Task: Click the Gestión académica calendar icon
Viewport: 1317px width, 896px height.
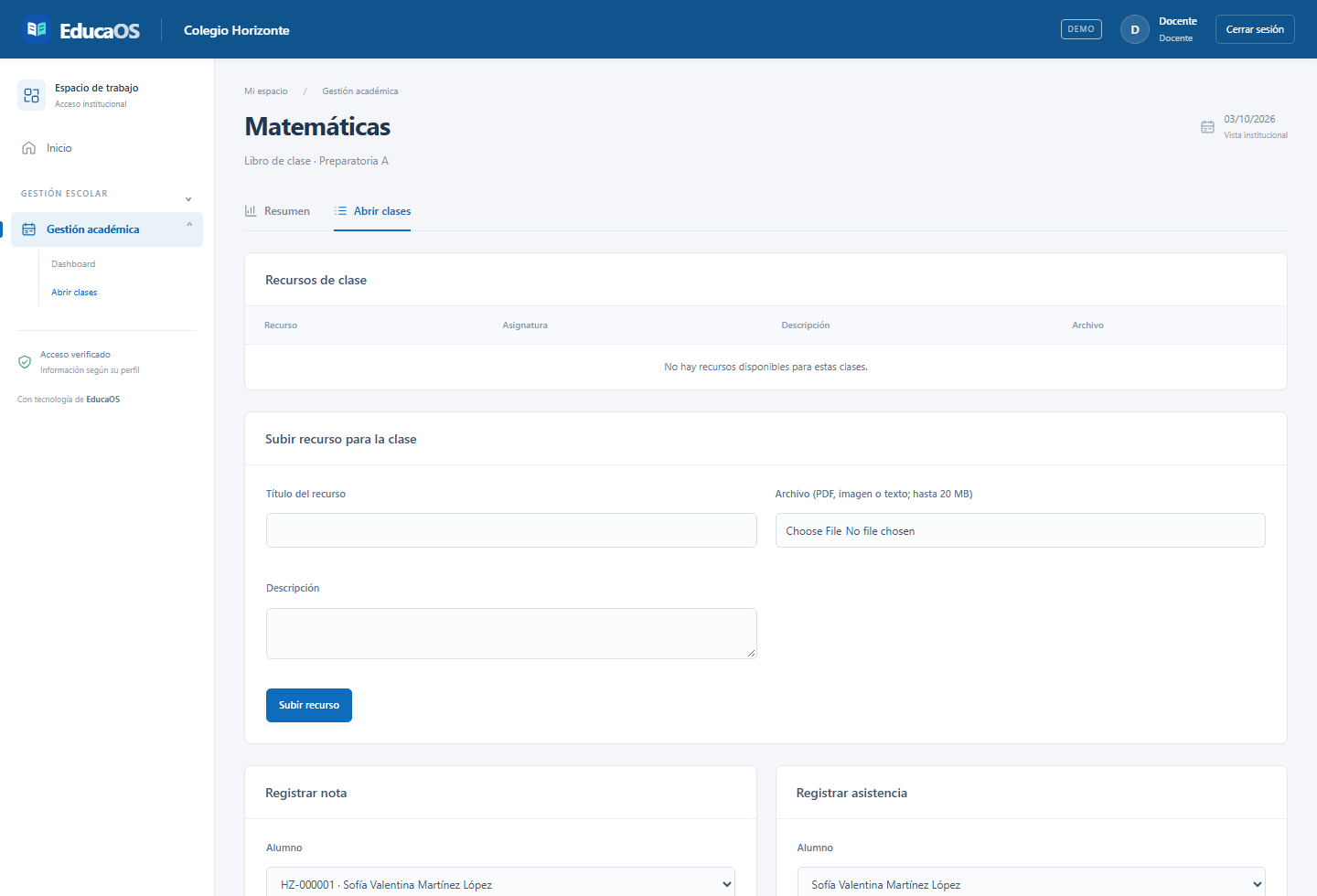Action: pyautogui.click(x=28, y=229)
